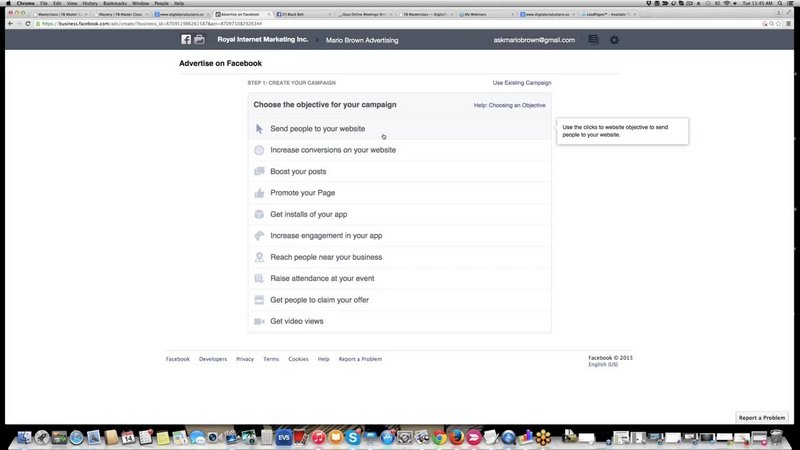Switch to My Webinars tab
The height and width of the screenshot is (450, 800).
pos(485,14)
